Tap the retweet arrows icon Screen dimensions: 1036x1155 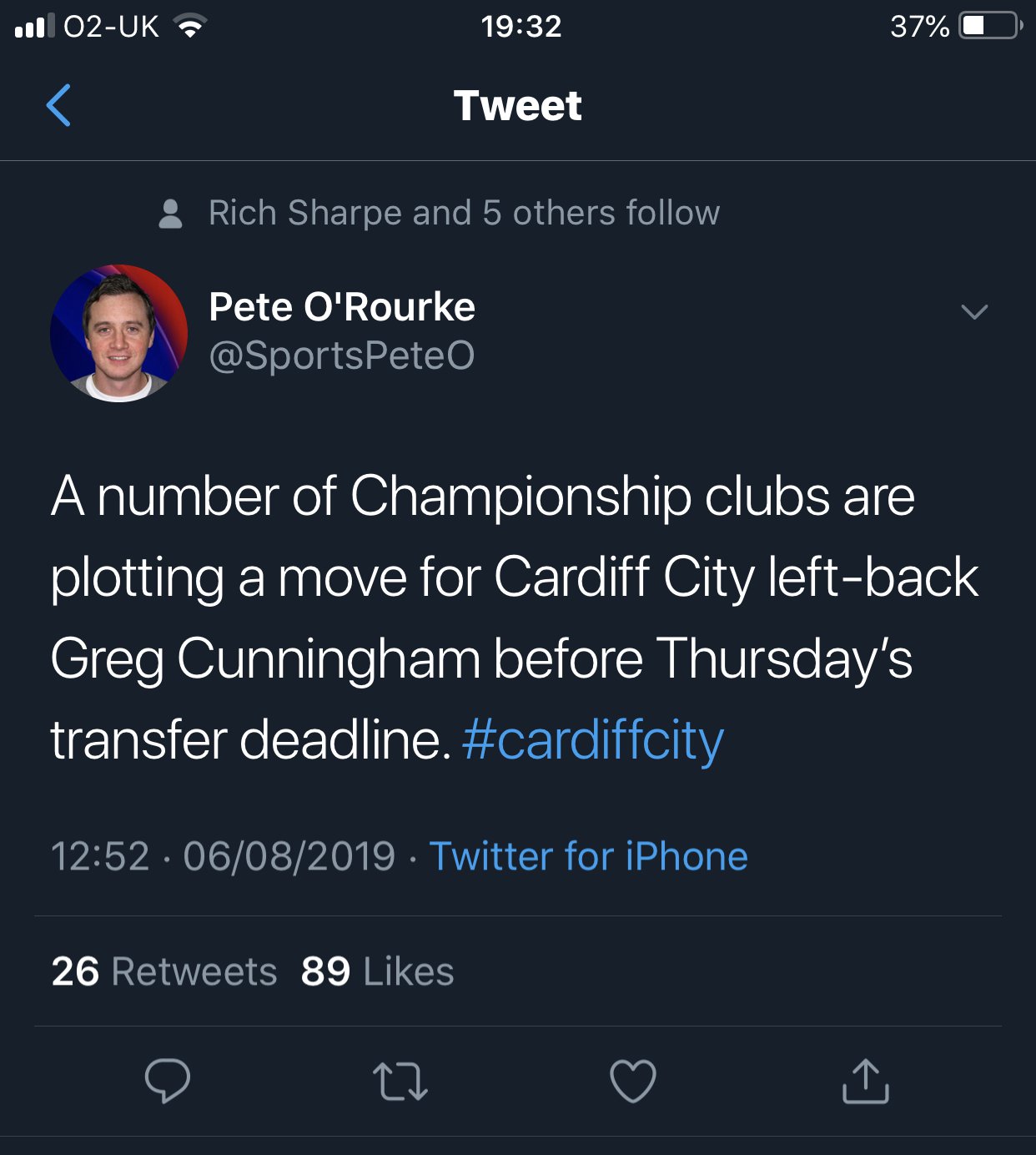(400, 1081)
